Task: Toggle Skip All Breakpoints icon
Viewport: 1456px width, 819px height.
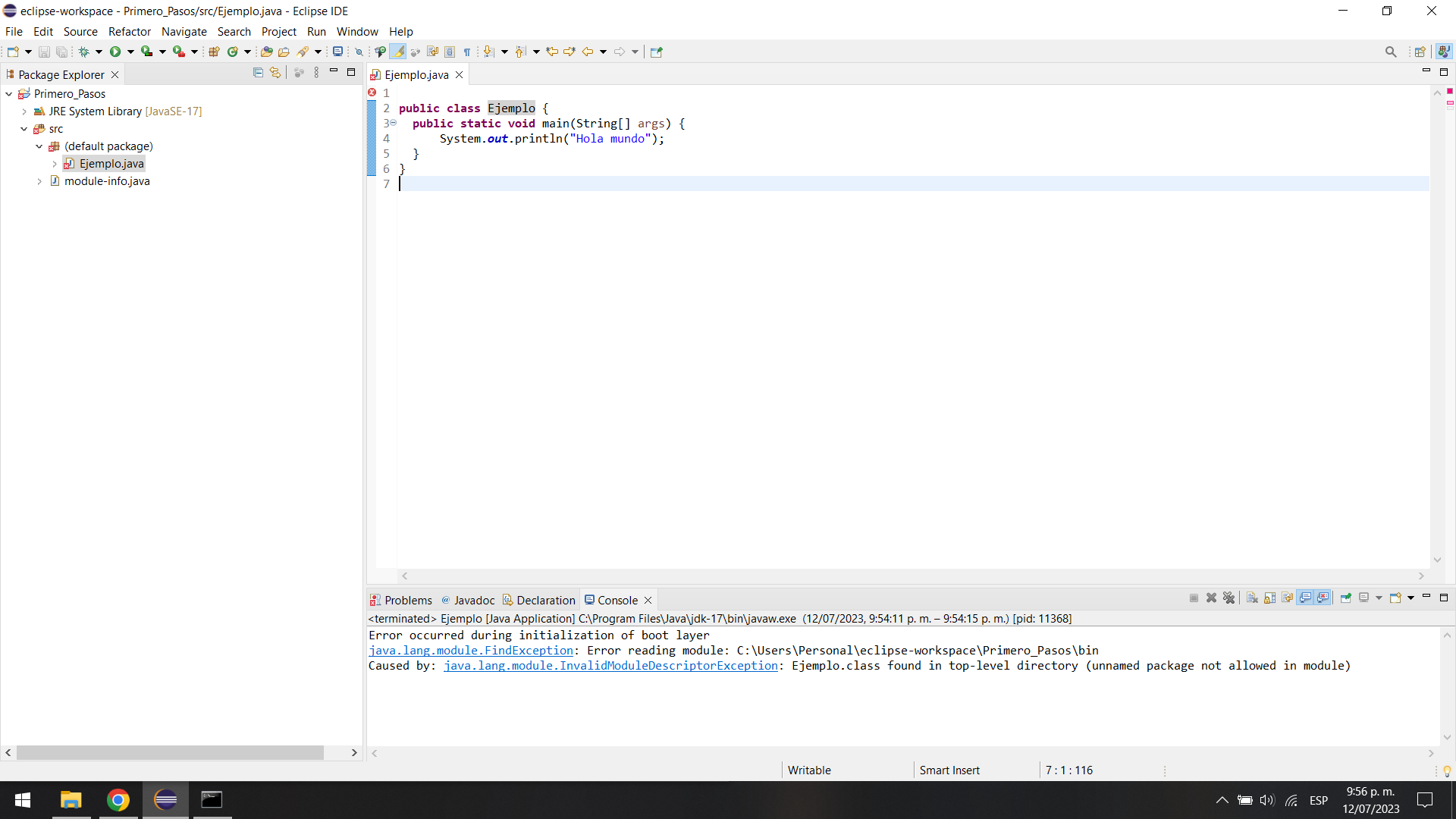Action: [x=359, y=52]
